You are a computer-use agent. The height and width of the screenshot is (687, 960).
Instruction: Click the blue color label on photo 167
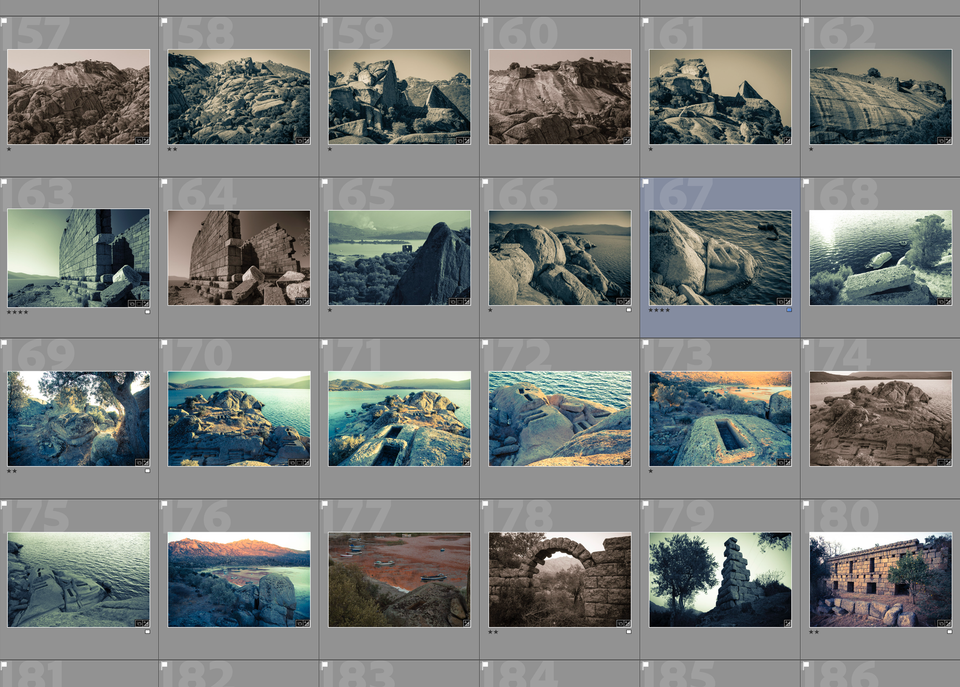[x=789, y=310]
